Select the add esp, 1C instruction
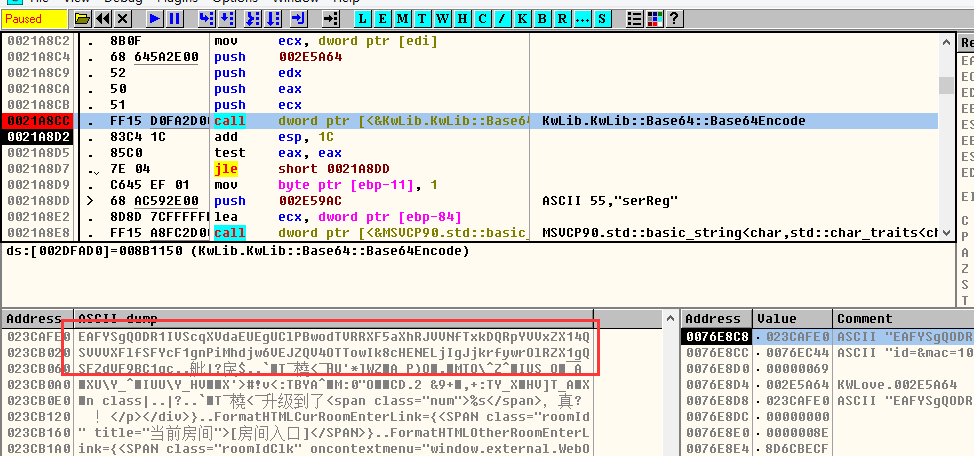974x456 pixels. (x=276, y=137)
